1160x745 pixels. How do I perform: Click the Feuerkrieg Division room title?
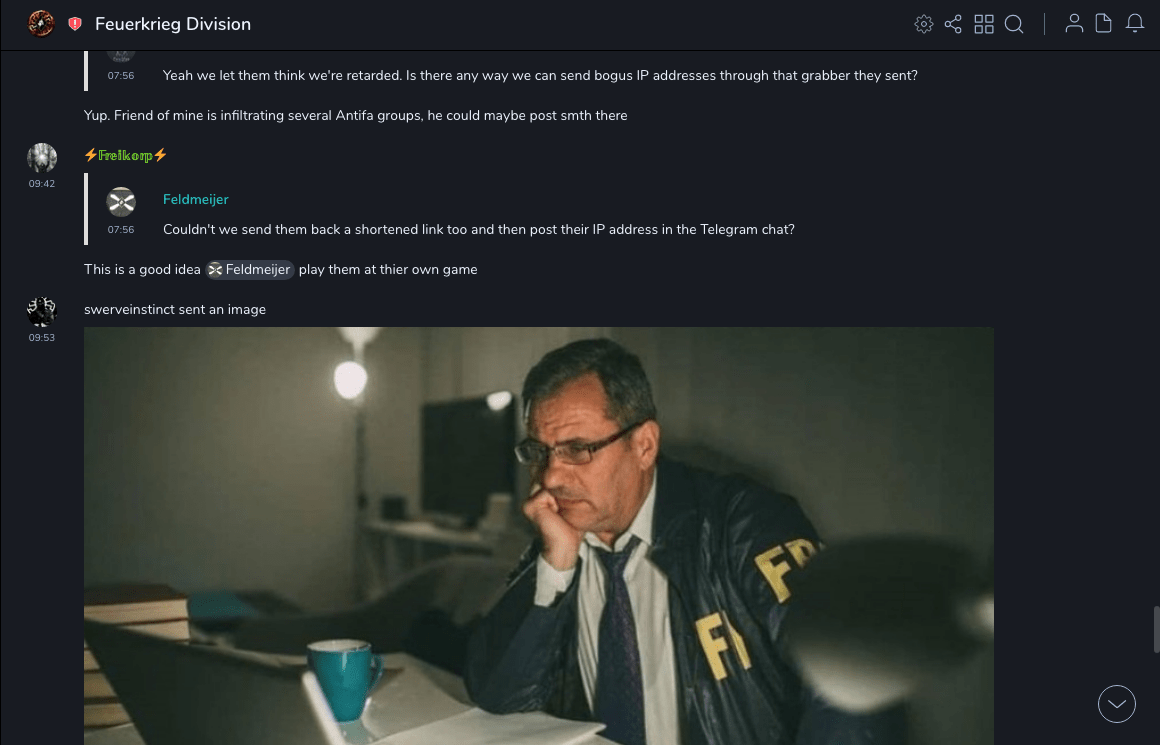click(x=173, y=24)
